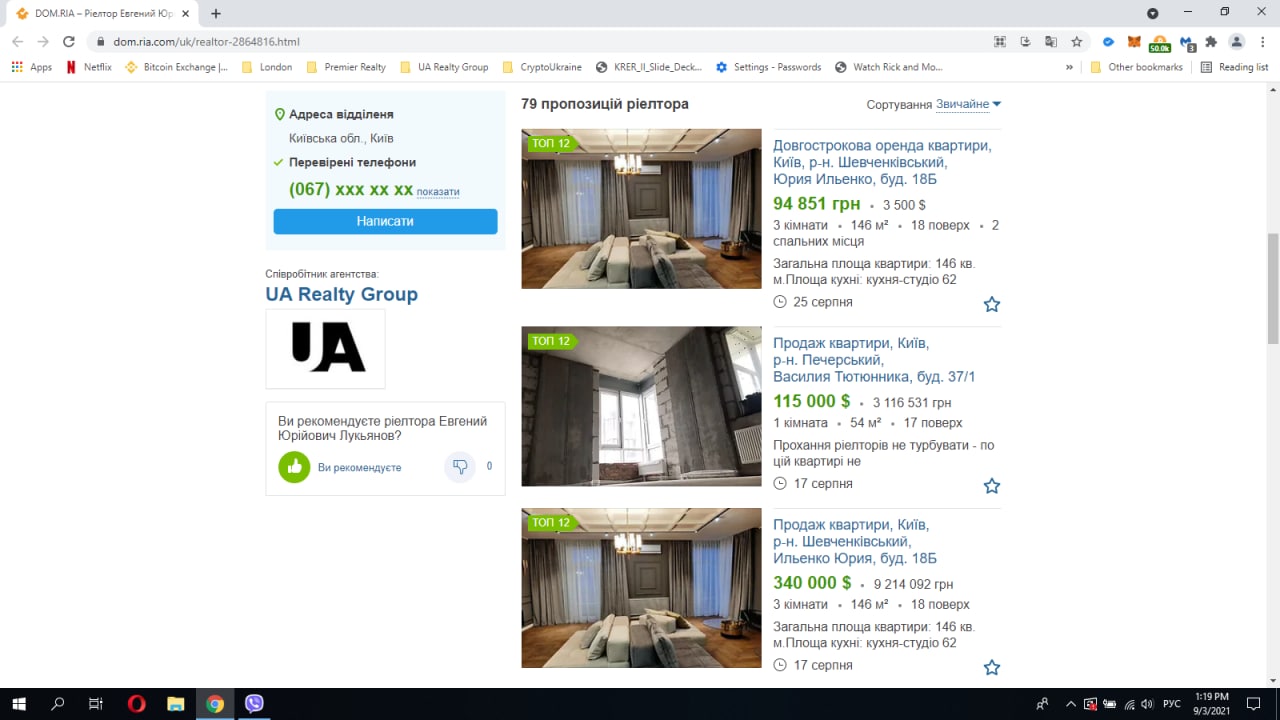Click the 115 000 $ price
The width and height of the screenshot is (1280, 720).
click(x=811, y=401)
